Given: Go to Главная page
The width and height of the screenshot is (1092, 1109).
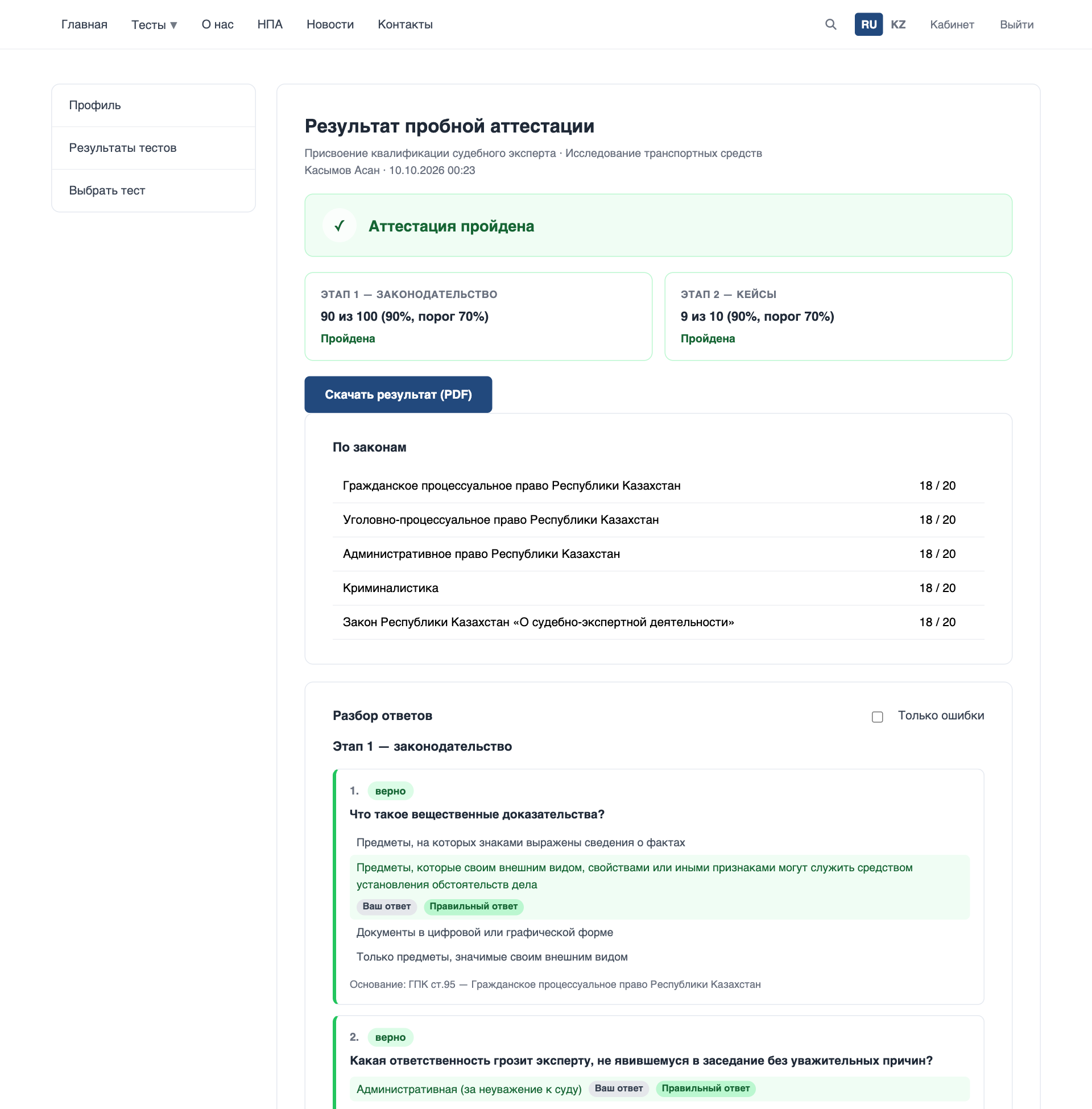Looking at the screenshot, I should [x=84, y=24].
